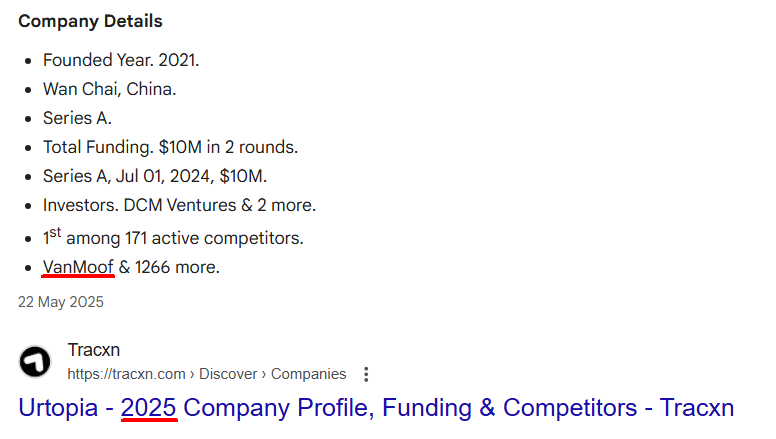Click the underlined 2025 in the title
Screen dimensions: 776x439
(149, 408)
